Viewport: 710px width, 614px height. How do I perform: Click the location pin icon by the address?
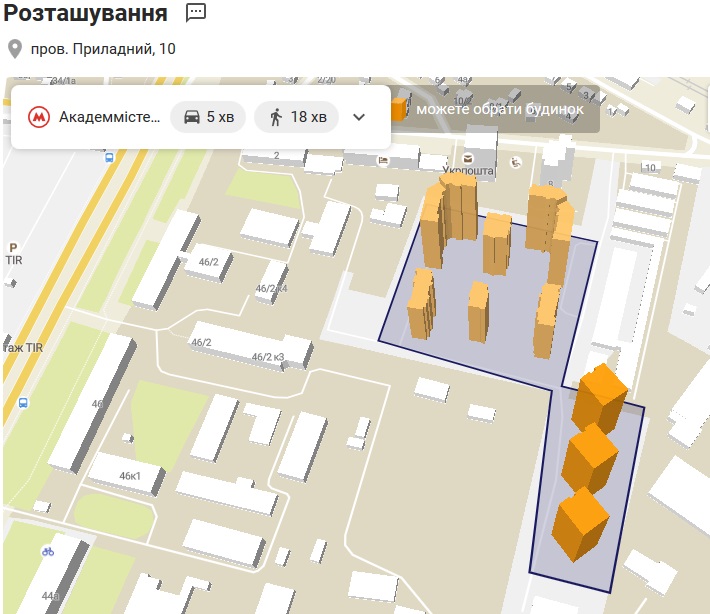point(14,48)
